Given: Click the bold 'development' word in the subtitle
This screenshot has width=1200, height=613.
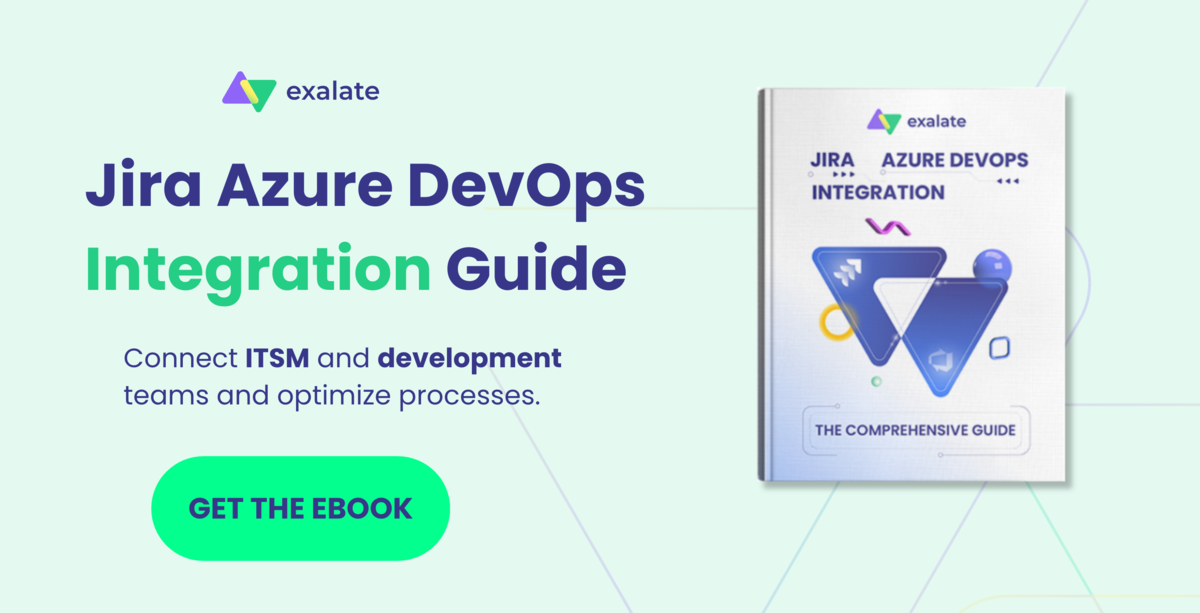Looking at the screenshot, I should (469, 358).
